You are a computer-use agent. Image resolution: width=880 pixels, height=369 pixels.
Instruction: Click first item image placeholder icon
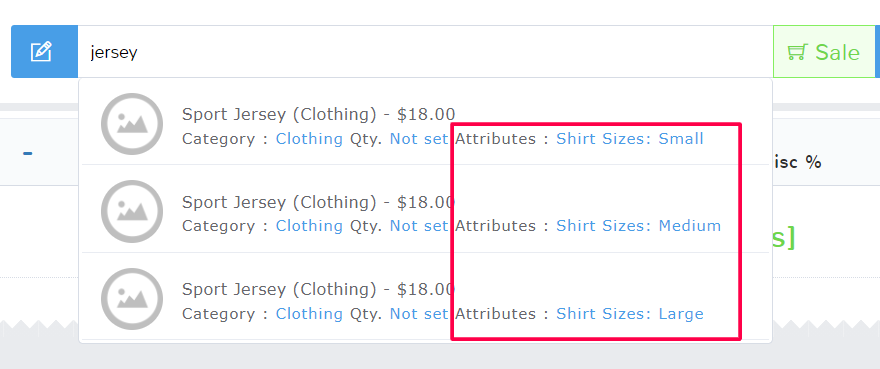click(132, 124)
